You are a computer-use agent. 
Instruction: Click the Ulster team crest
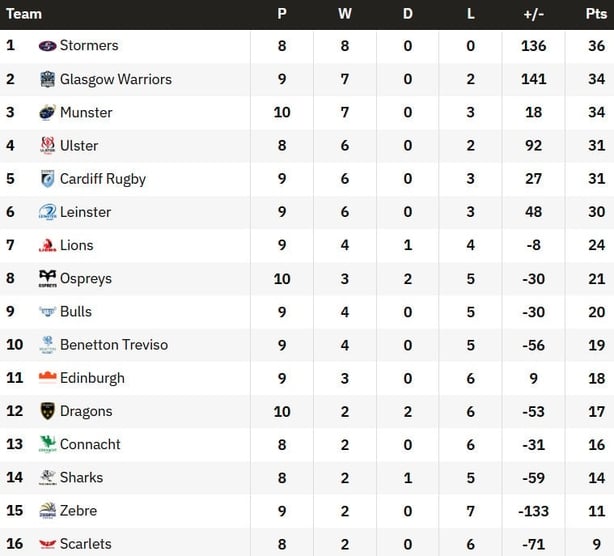tap(47, 146)
